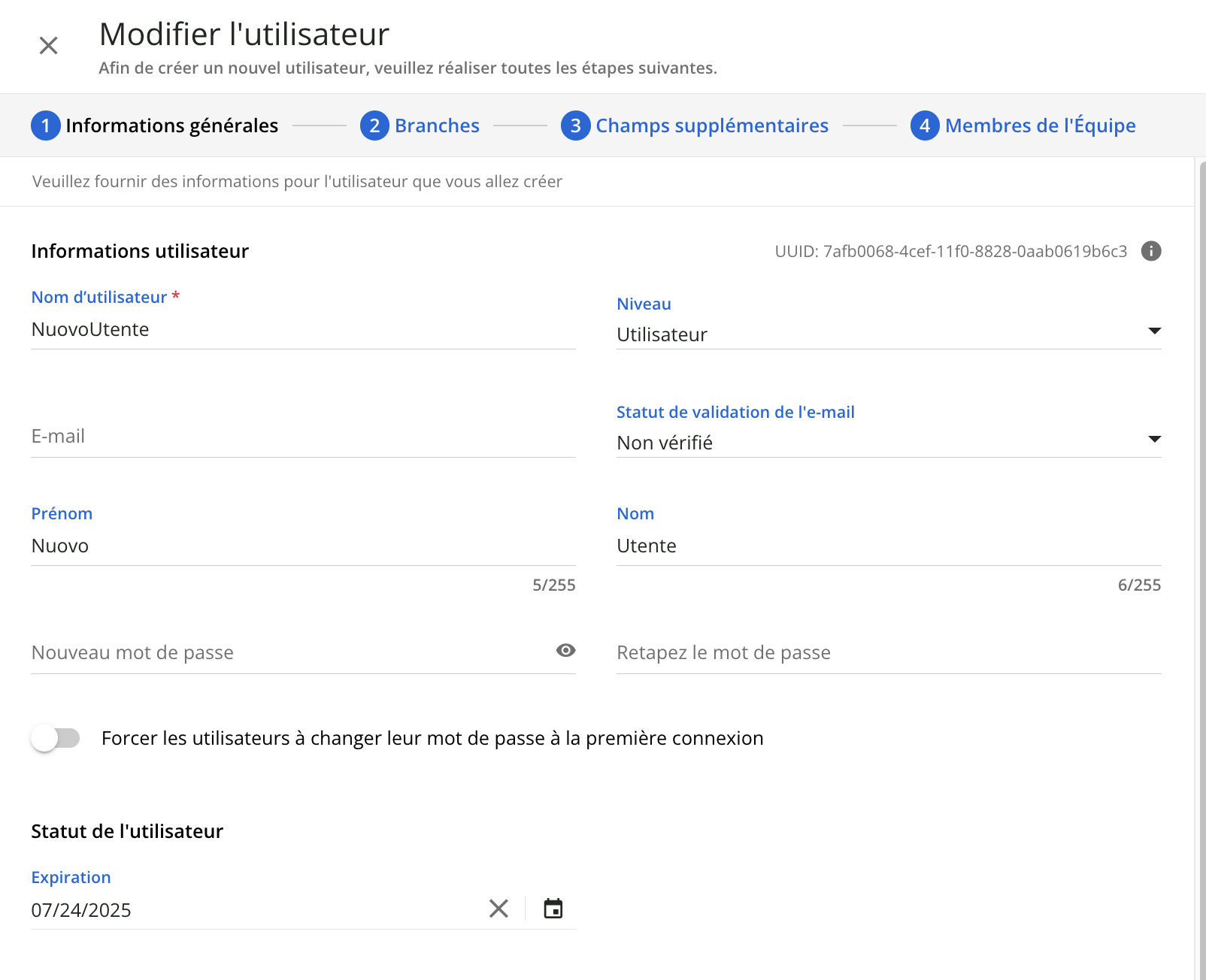Open Membres de l'Équipe step
Screen dimensions: 1206x980
(x=1041, y=126)
